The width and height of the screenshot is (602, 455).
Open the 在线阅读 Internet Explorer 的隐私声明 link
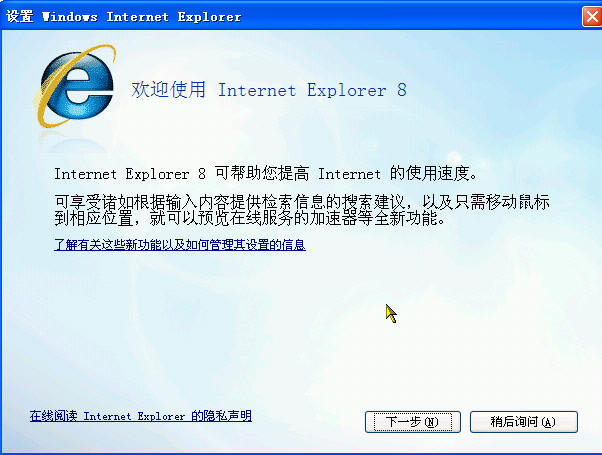[141, 416]
